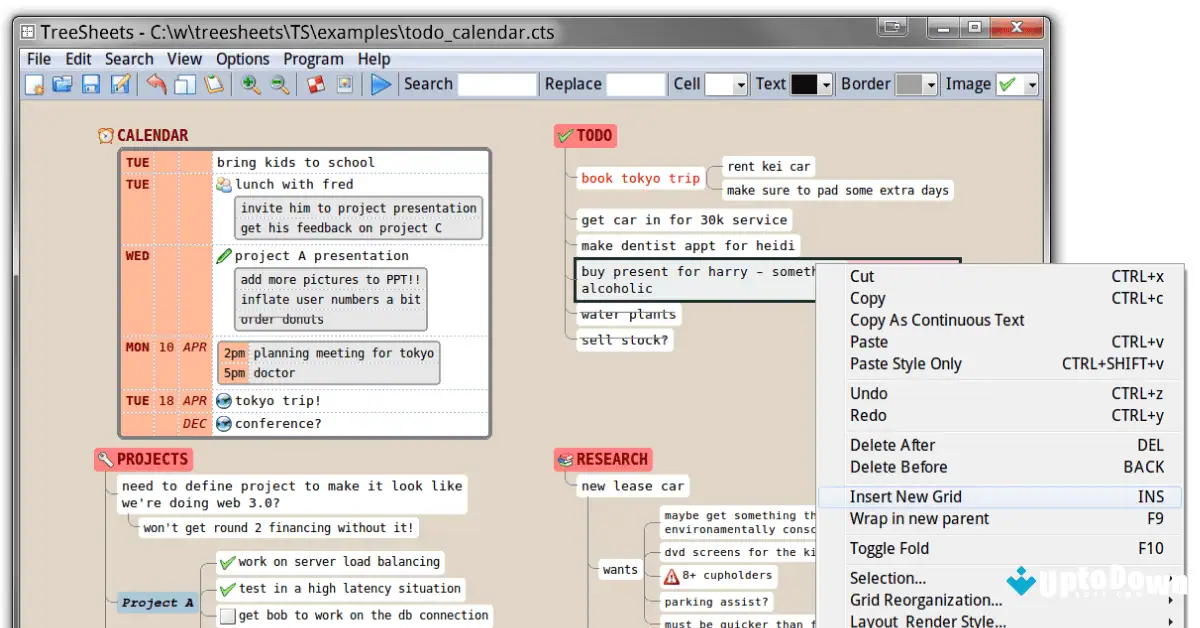The width and height of the screenshot is (1200, 628).
Task: Click the blue Run arrow icon
Action: tap(381, 84)
